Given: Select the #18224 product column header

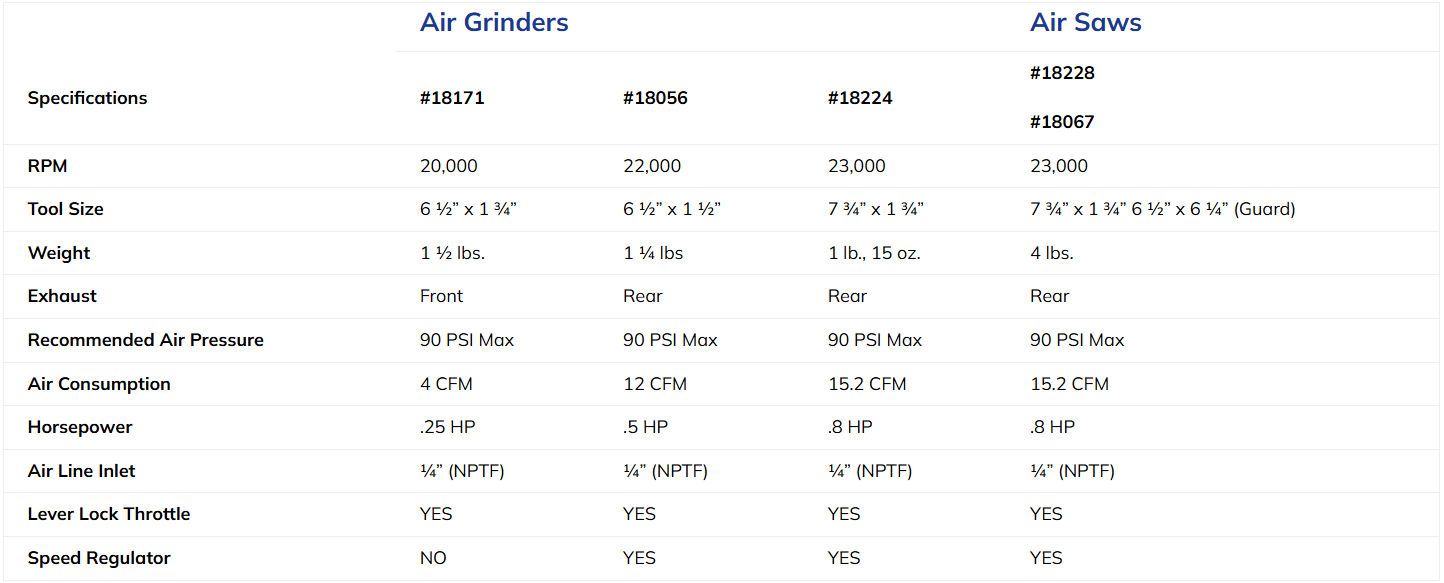Looking at the screenshot, I should pyautogui.click(x=861, y=98).
